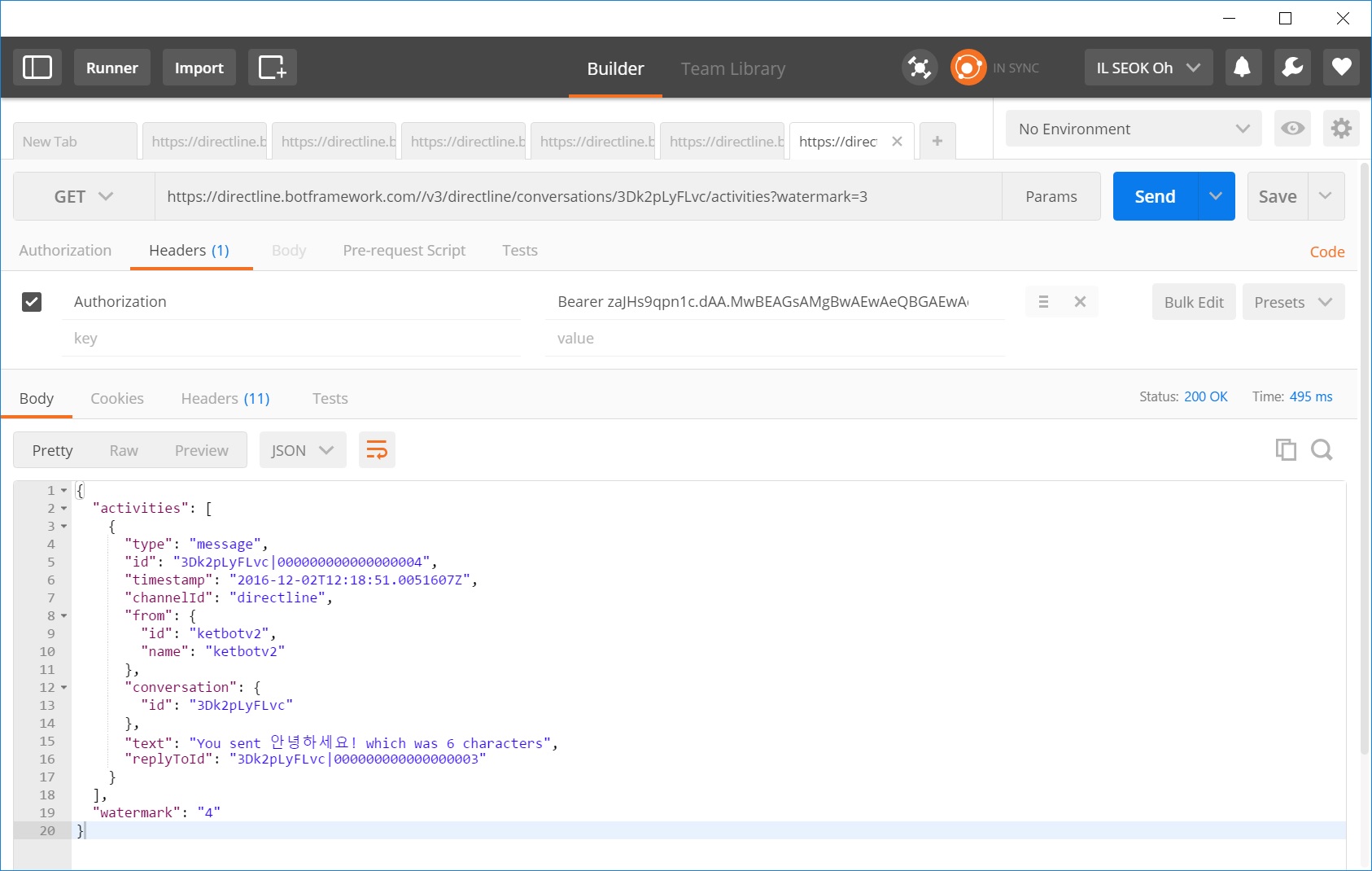Click the 200 OK status text

(x=1206, y=396)
